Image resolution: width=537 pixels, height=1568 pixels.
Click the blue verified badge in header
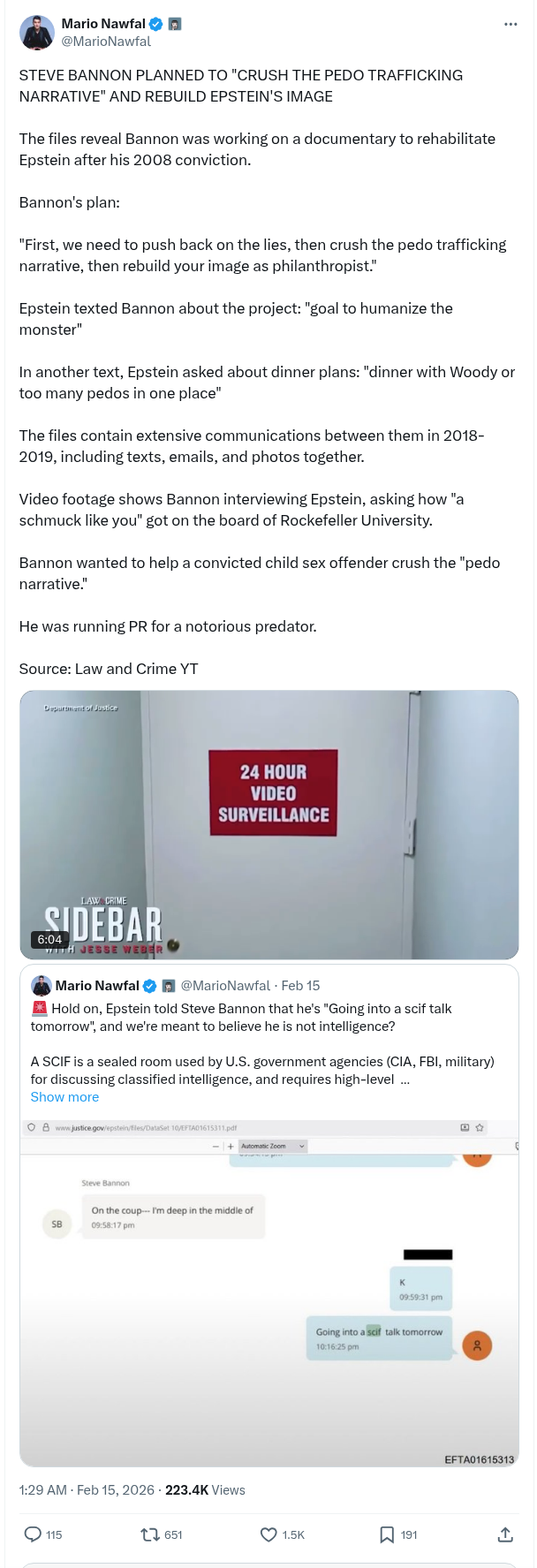pyautogui.click(x=156, y=24)
